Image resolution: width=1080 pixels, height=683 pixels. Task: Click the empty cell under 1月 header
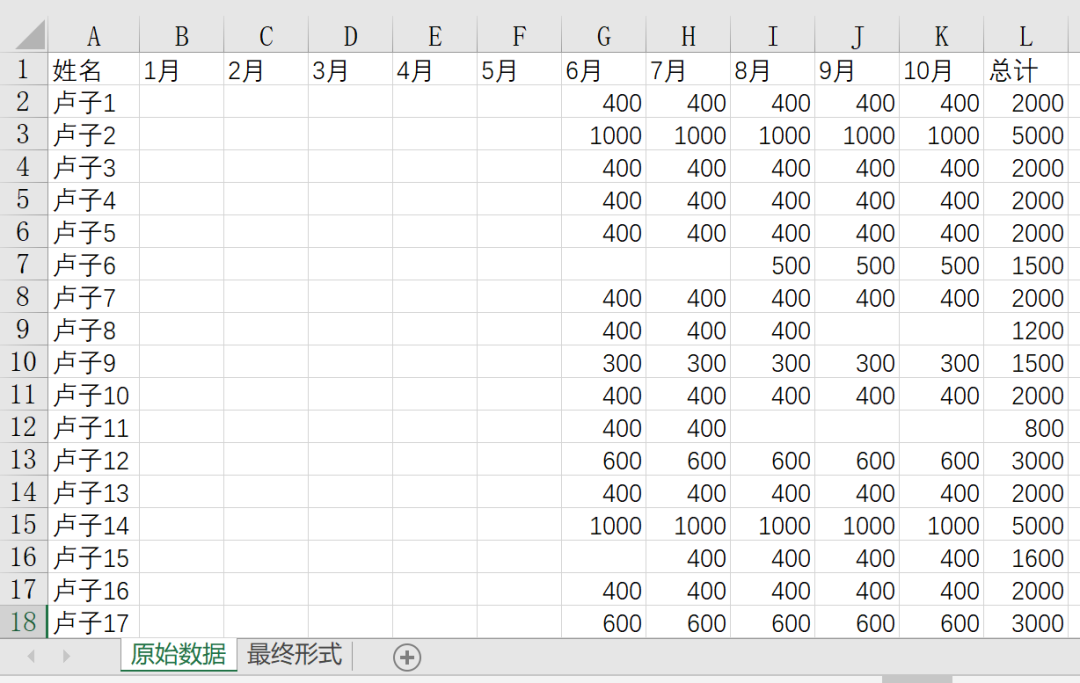coord(181,102)
